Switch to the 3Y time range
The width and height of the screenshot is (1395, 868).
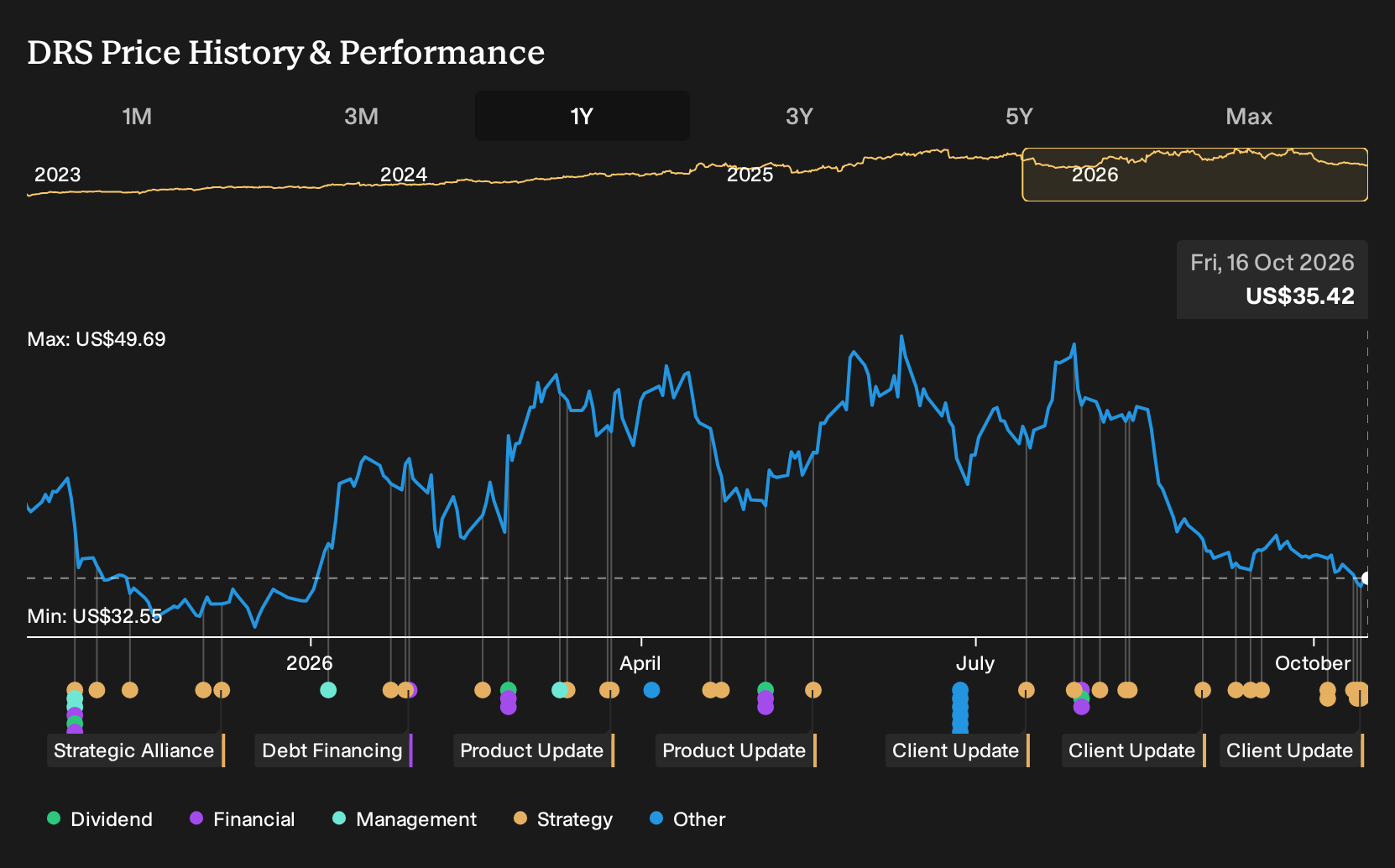(799, 116)
